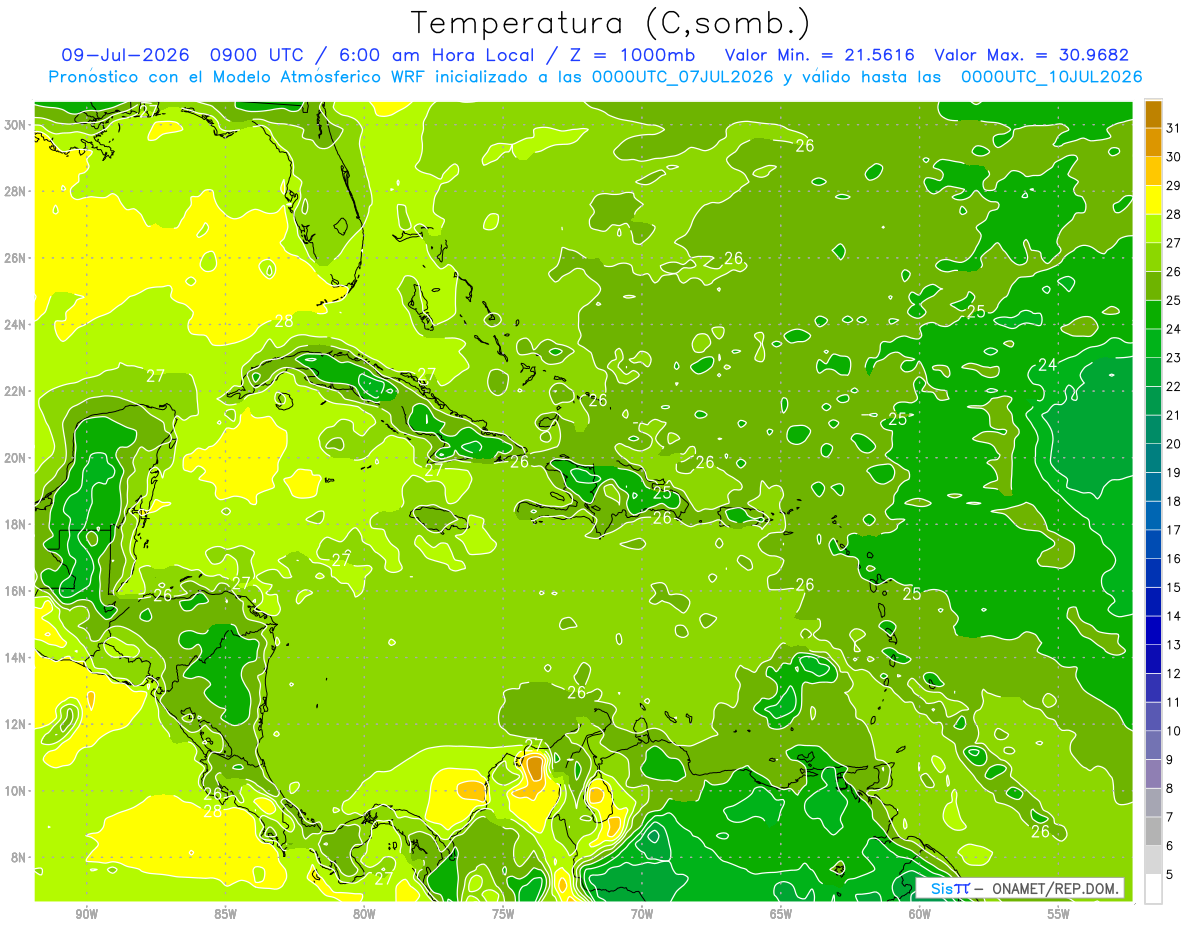The height and width of the screenshot is (927, 1200).
Task: Click the 65W longitude axis label
Action: 781,913
